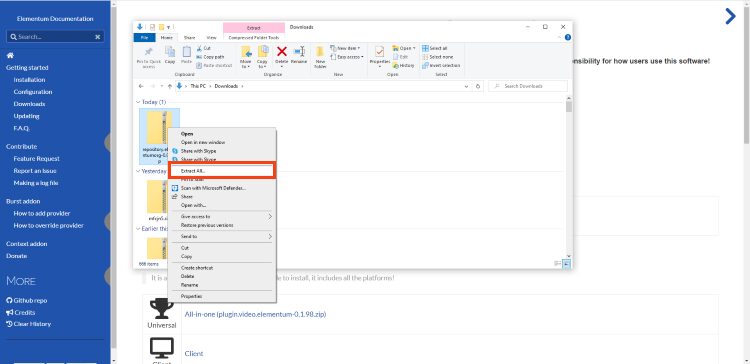Open the Compressed Folder Tools tab
This screenshot has height=364, width=750.
(254, 38)
